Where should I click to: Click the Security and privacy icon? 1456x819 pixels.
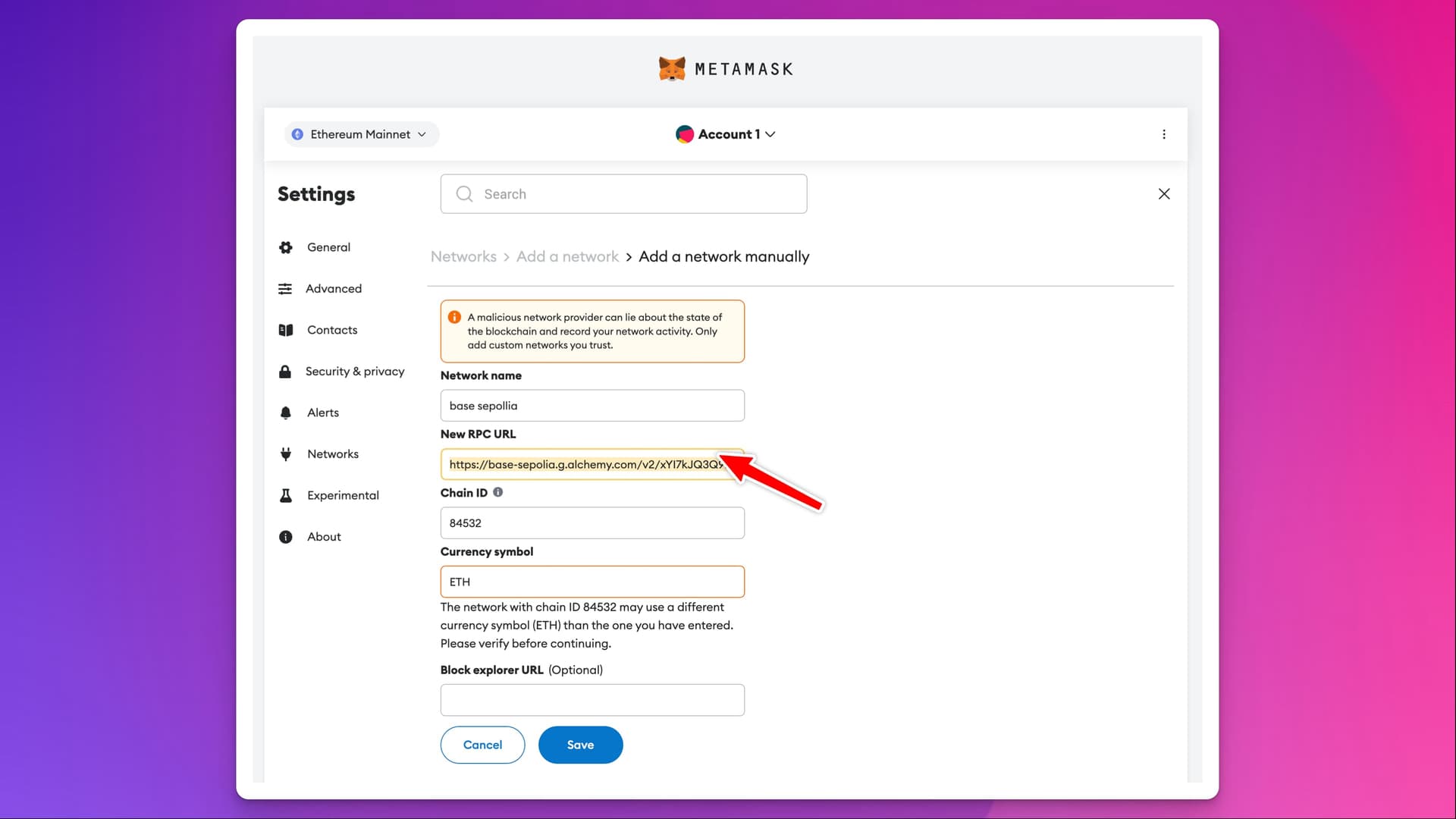pos(284,371)
